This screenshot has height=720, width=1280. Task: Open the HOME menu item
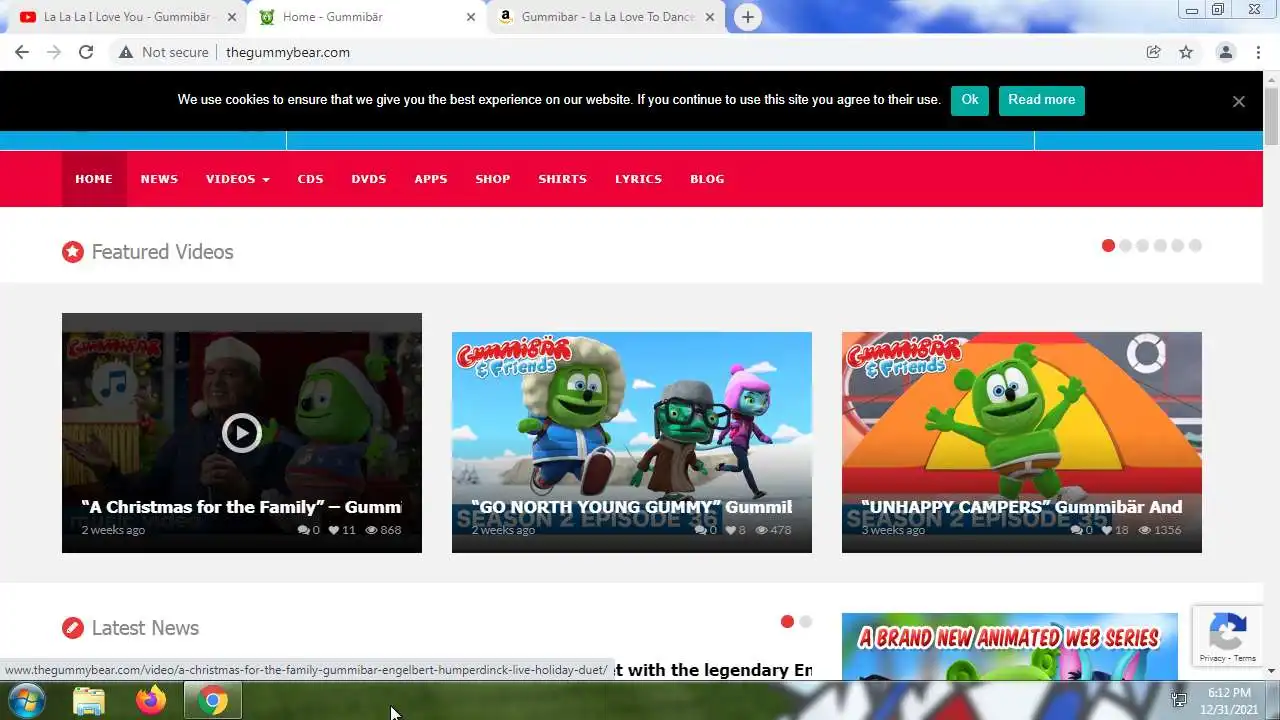pyautogui.click(x=94, y=179)
